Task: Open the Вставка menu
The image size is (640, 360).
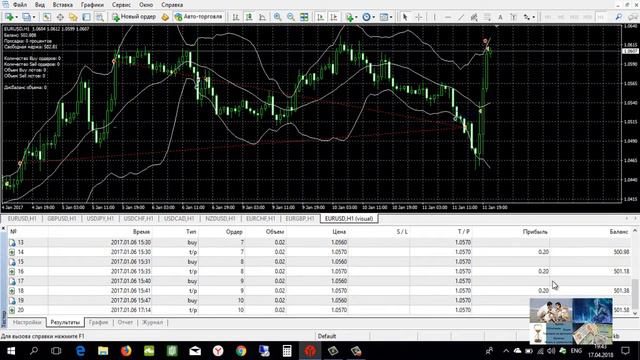Action: pyautogui.click(x=62, y=5)
